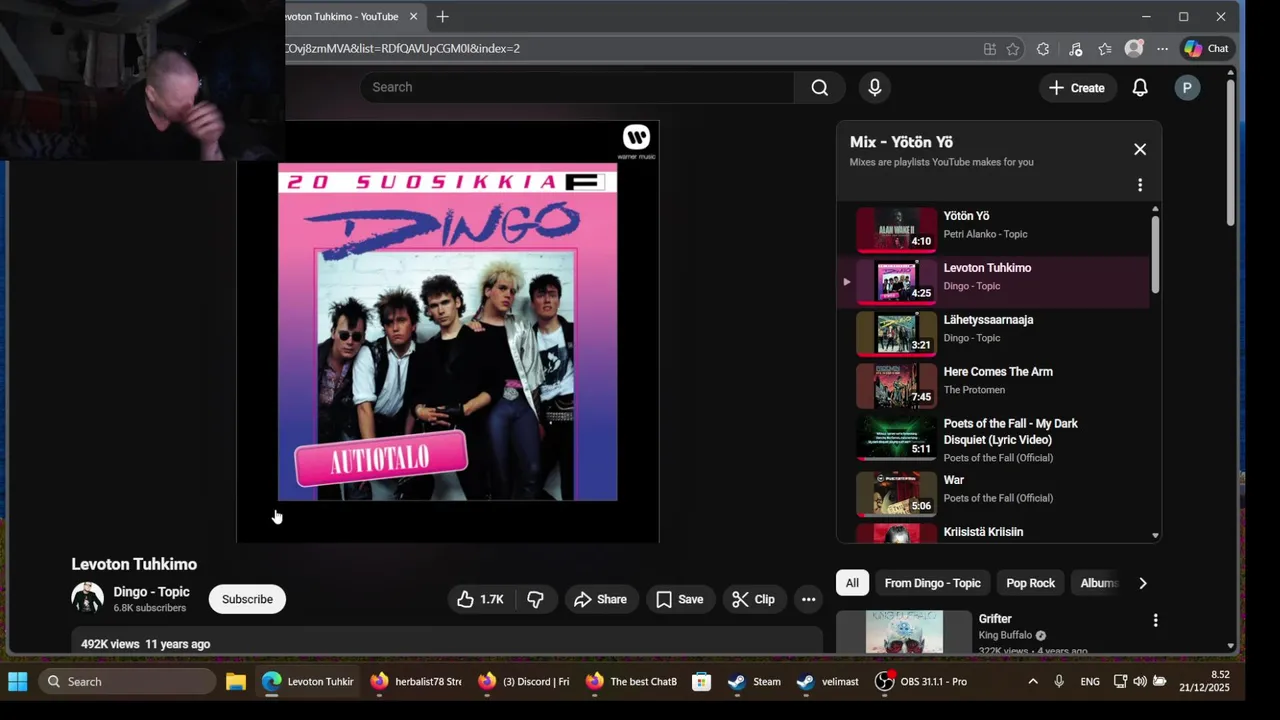Play Here Comes The Arm by The Protomen
The image size is (1280, 720).
point(994,386)
